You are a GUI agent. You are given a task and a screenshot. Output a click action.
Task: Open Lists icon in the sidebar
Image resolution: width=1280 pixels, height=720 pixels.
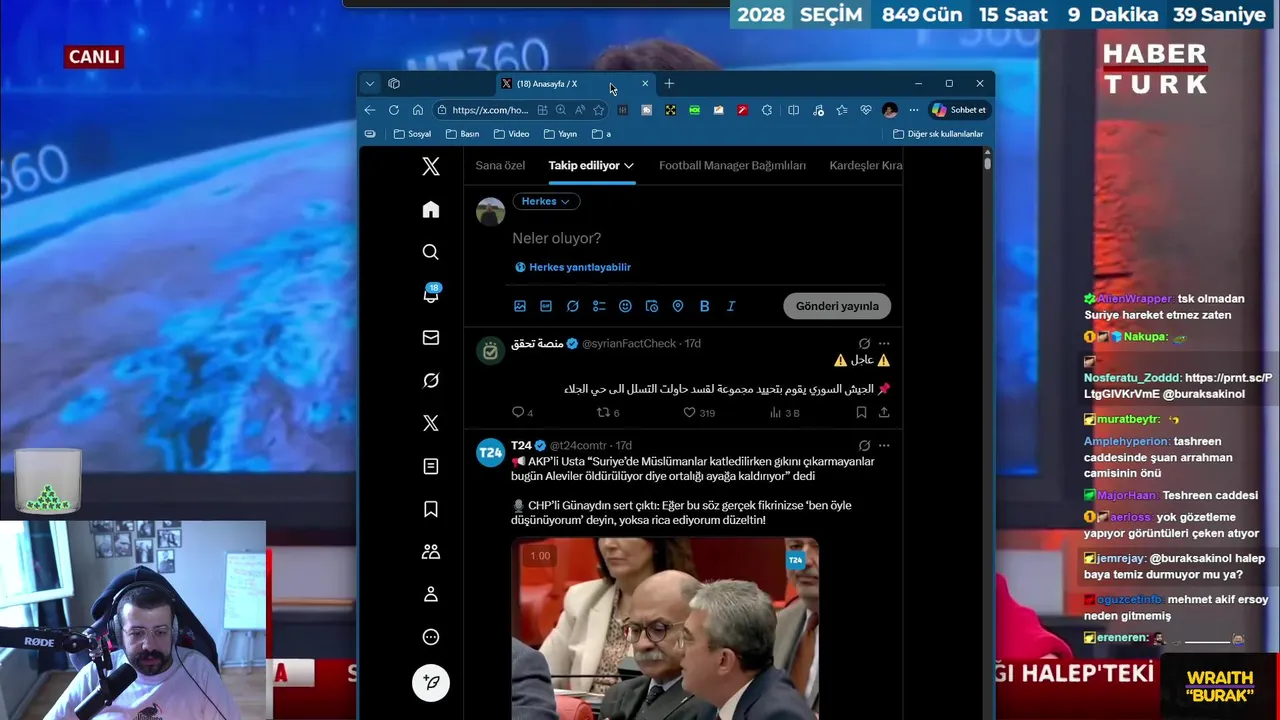[431, 466]
